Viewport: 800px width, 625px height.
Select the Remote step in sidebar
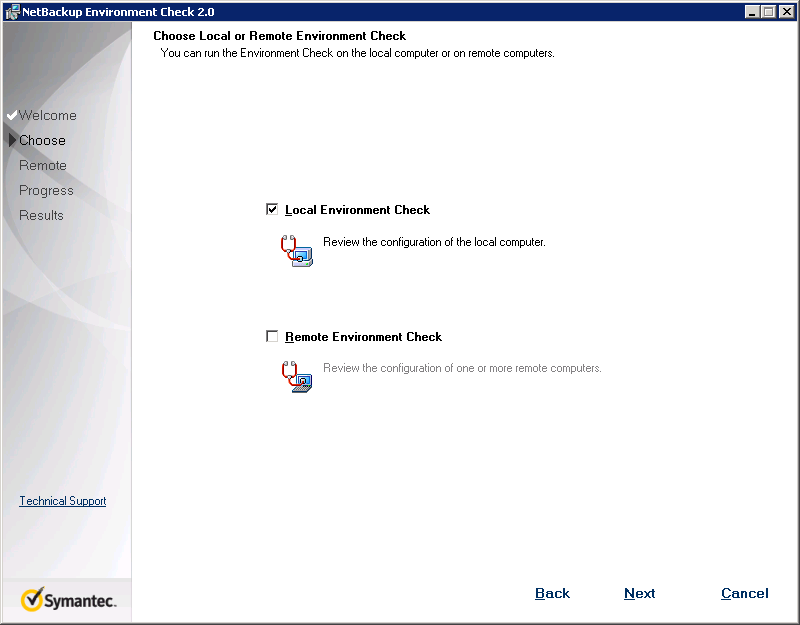tap(43, 165)
